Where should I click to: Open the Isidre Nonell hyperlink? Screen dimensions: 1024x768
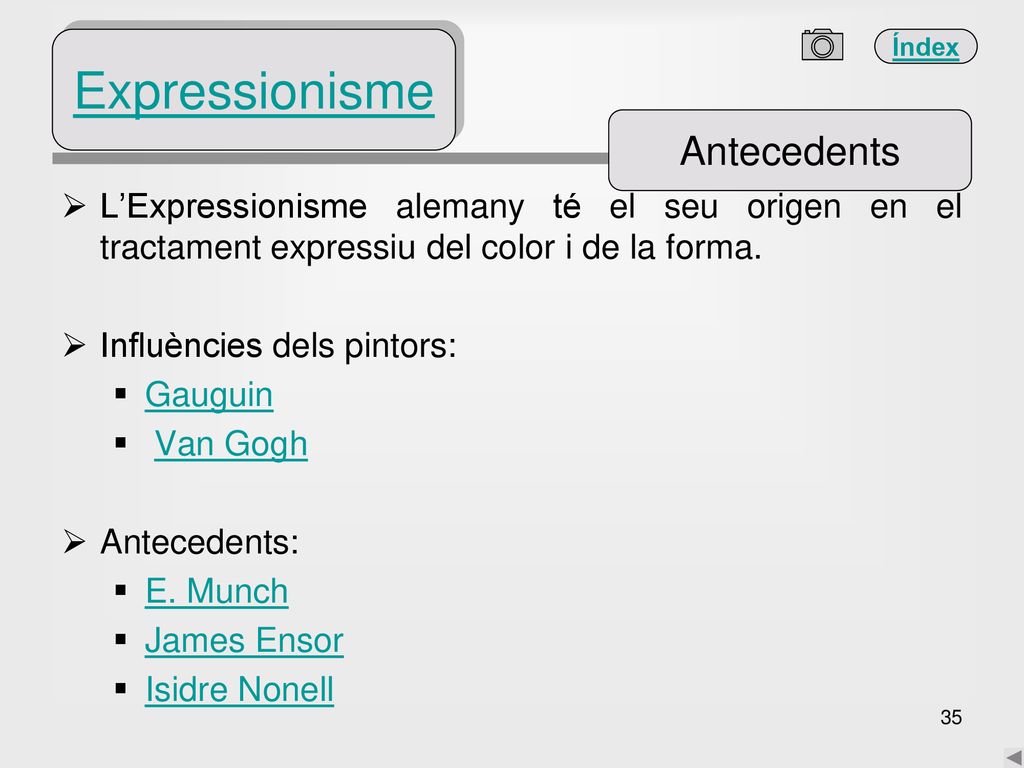[239, 690]
